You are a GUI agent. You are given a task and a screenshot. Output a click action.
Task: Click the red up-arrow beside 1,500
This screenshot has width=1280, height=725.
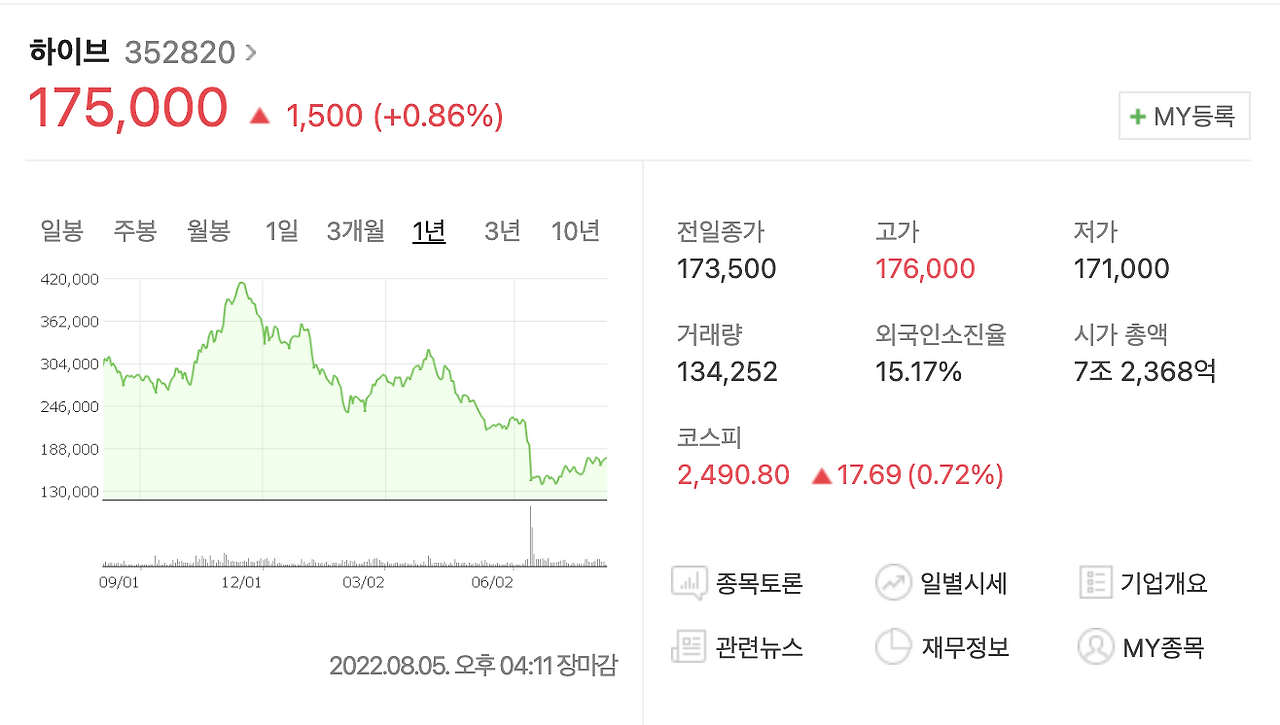[259, 115]
